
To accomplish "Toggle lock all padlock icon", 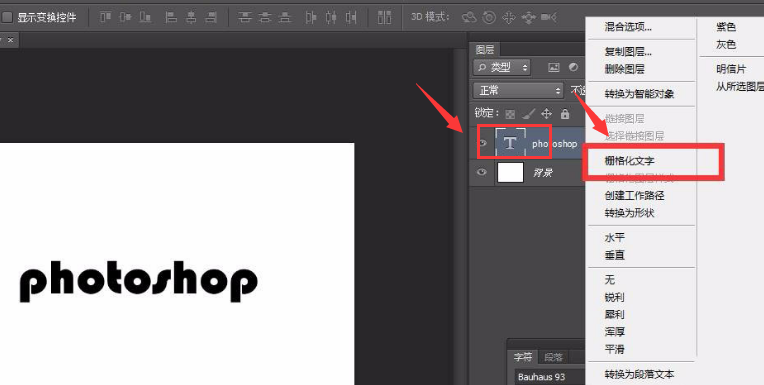I will (x=565, y=114).
